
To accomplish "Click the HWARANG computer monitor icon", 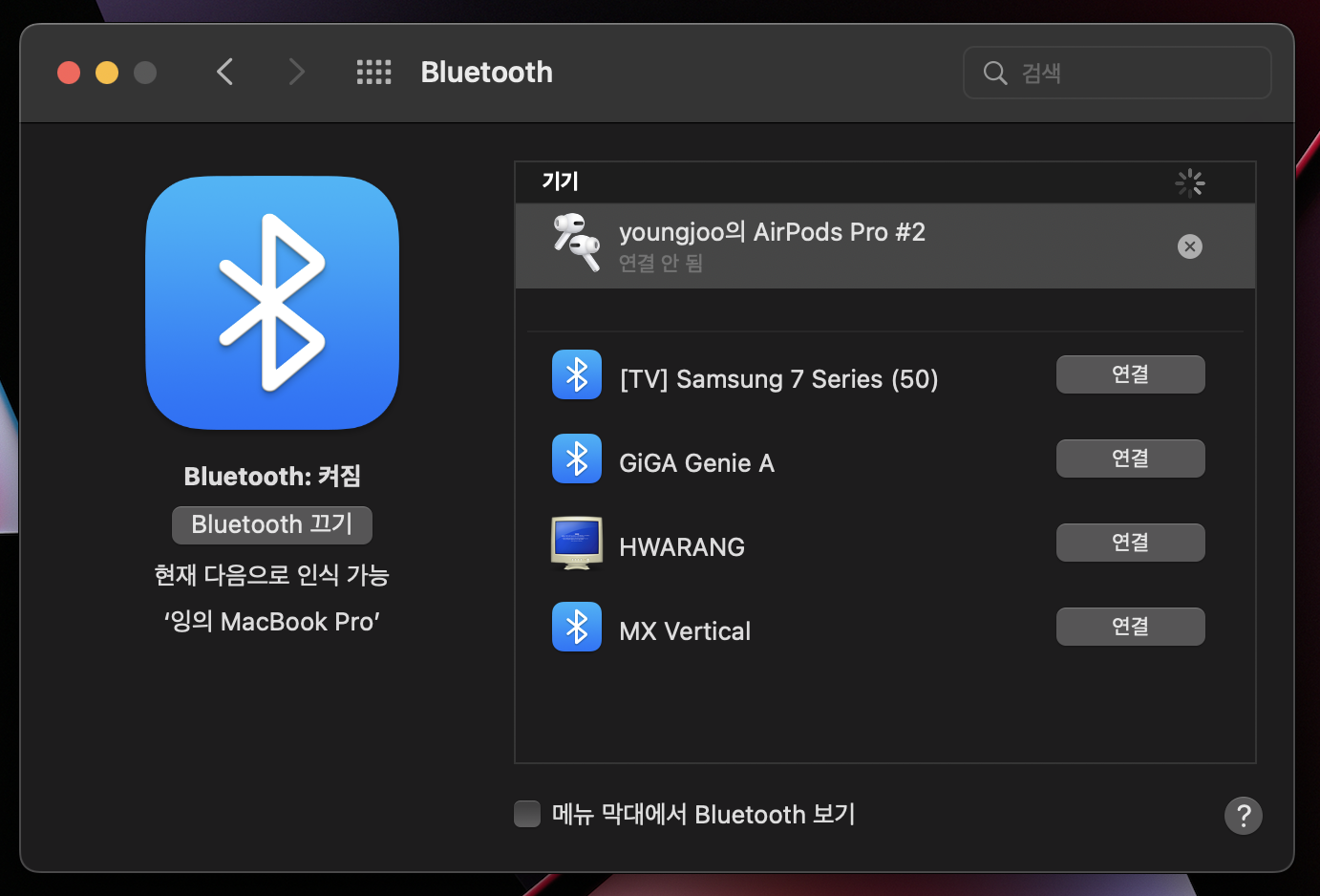I will (577, 543).
